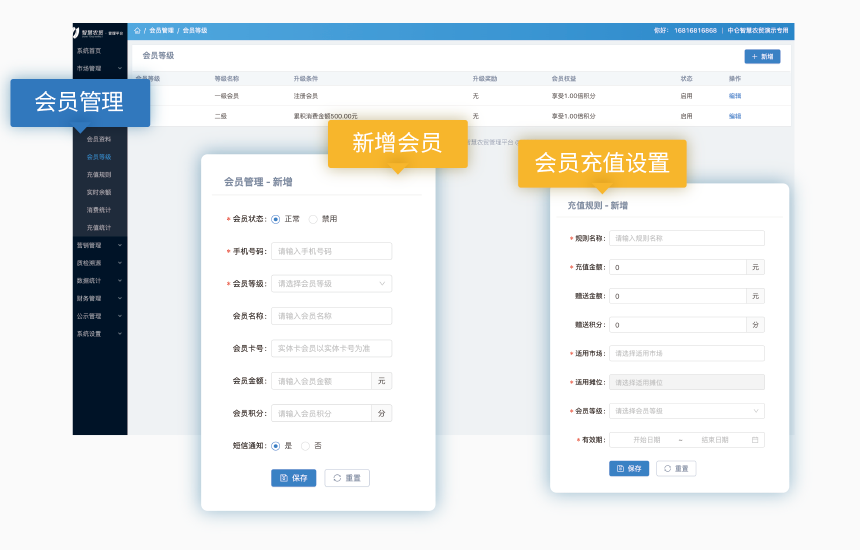Click 保存 in the 会员管理 form
860x550 pixels.
pyautogui.click(x=293, y=478)
